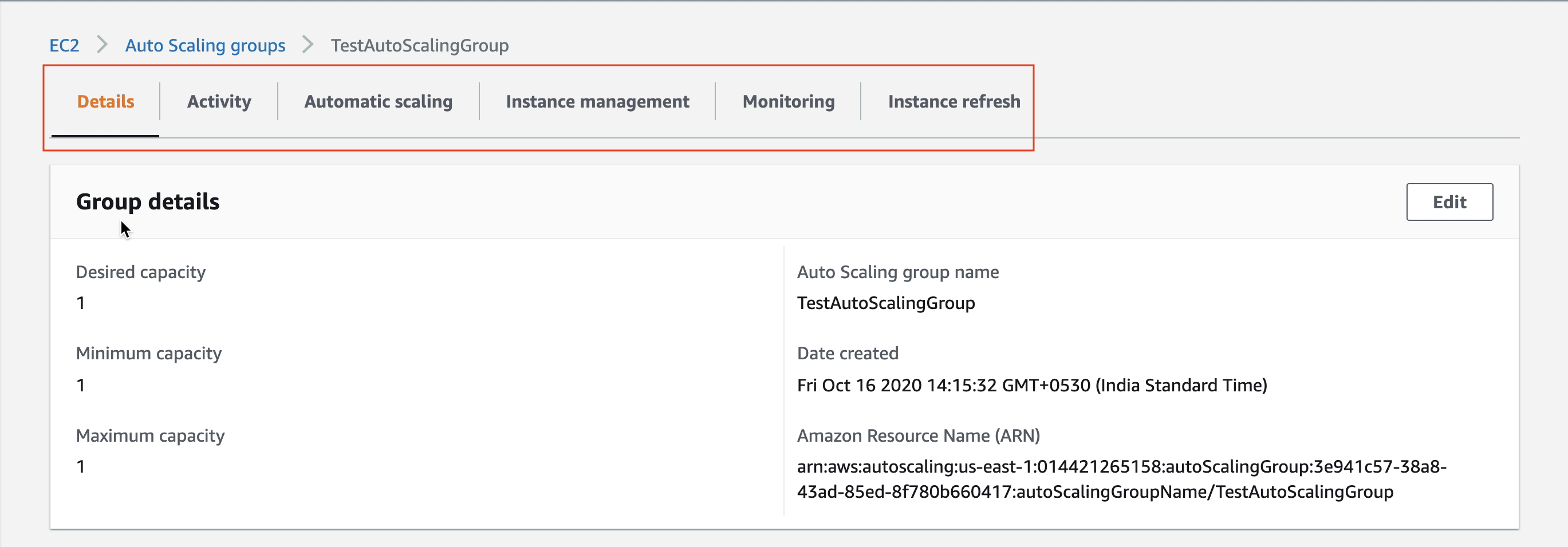
Task: Select the arn:aws:autoscaling ARN value
Action: click(x=1121, y=479)
